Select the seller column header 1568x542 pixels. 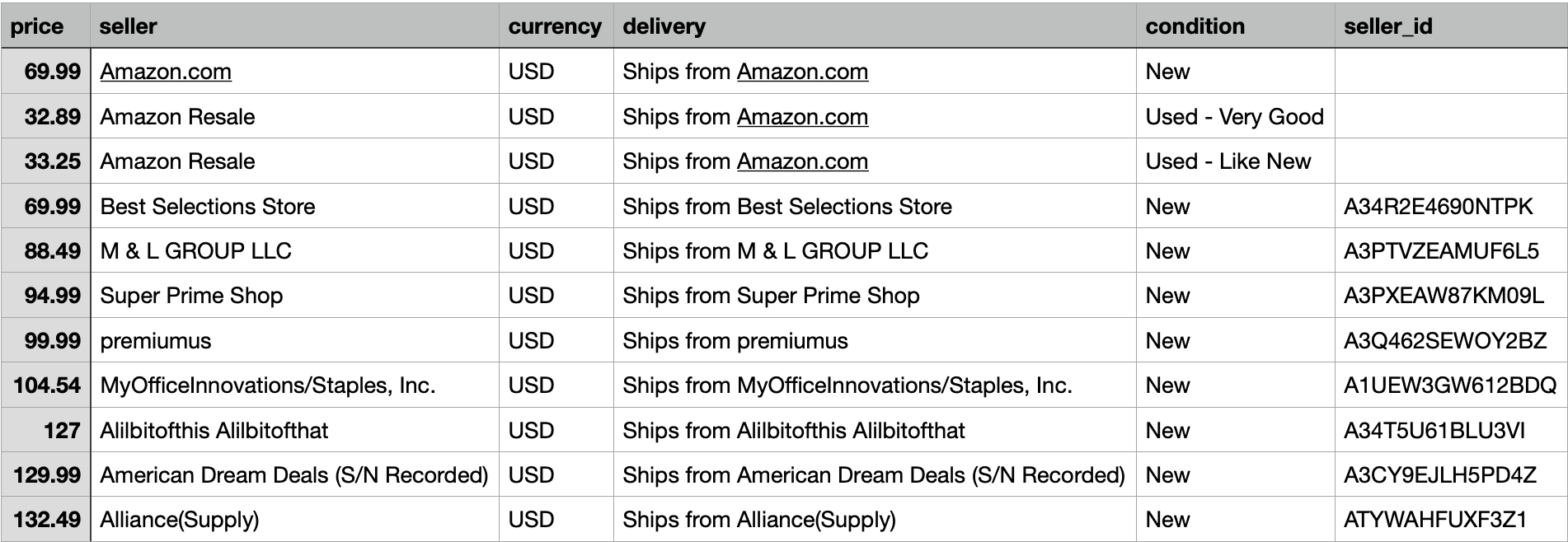point(294,26)
